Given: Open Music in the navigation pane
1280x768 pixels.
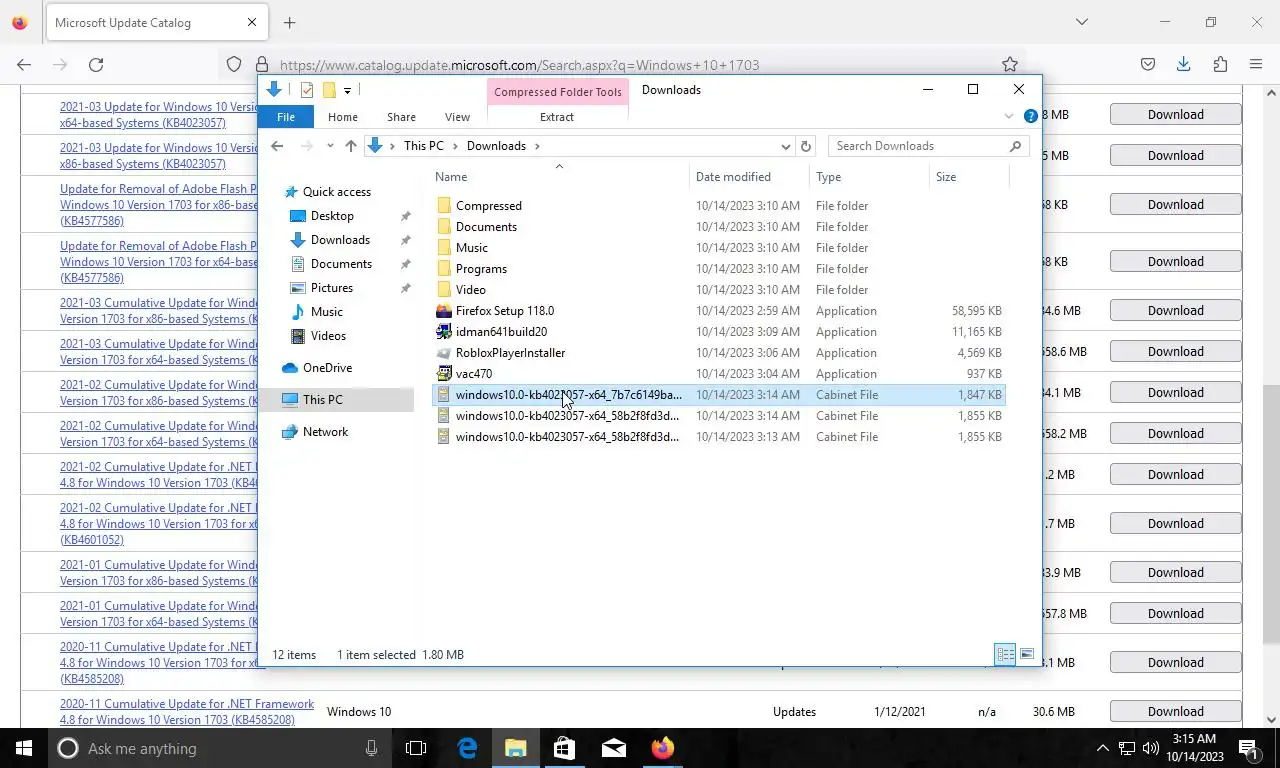Looking at the screenshot, I should pos(326,312).
